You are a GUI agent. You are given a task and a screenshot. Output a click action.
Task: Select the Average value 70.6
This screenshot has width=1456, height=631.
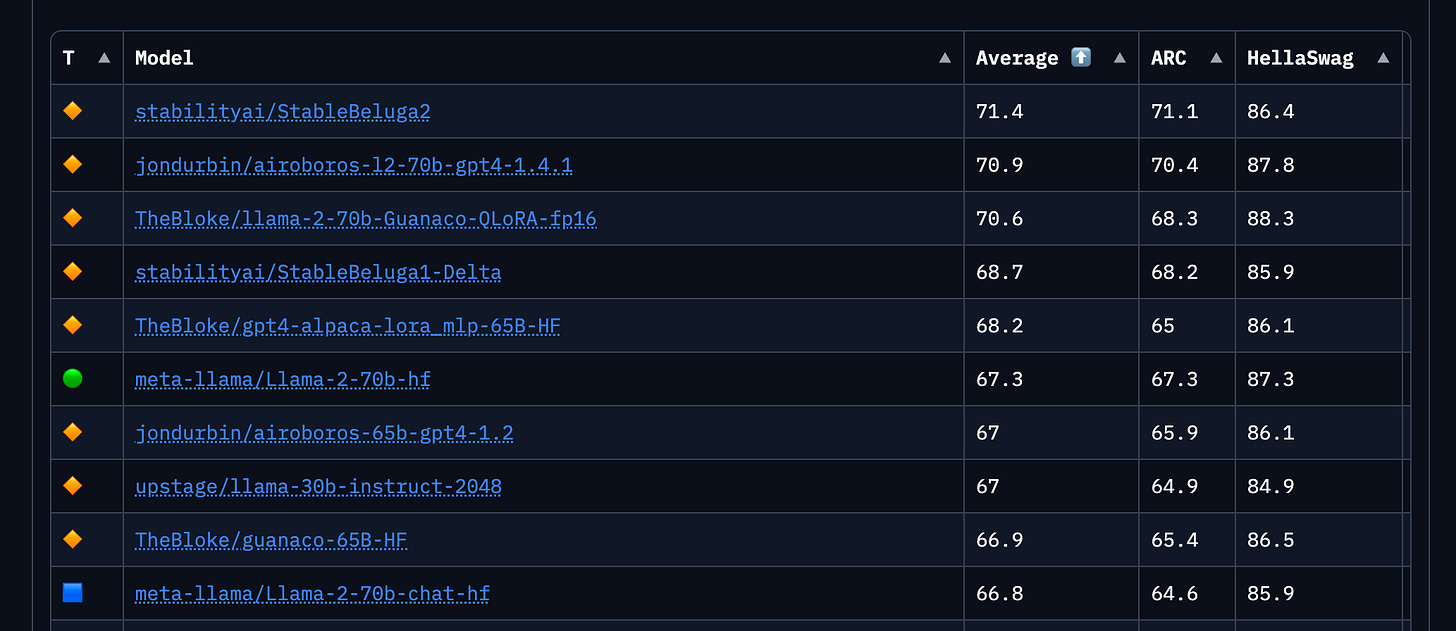point(1000,219)
